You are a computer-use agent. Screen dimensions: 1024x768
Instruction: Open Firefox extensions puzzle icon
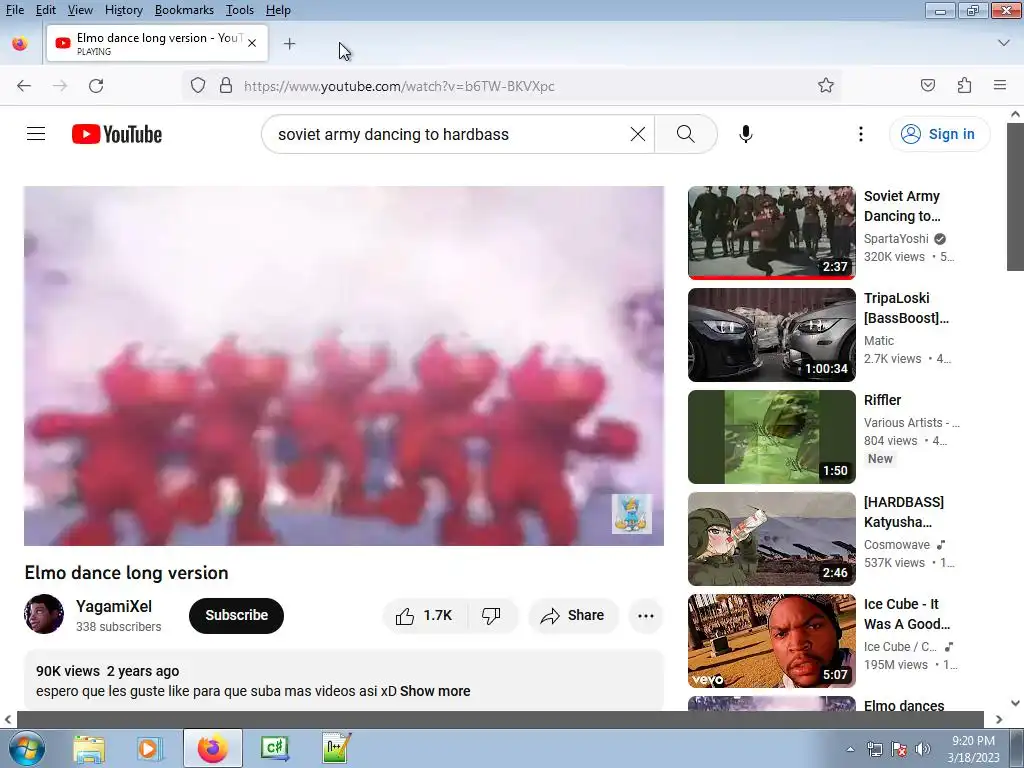(x=964, y=86)
